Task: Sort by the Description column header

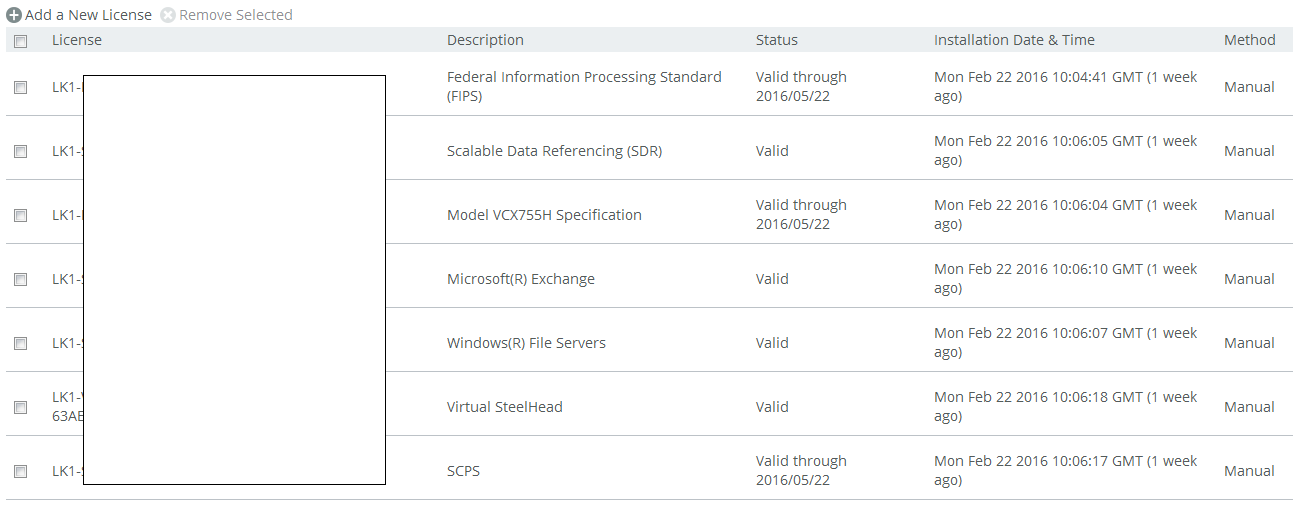Action: click(485, 40)
